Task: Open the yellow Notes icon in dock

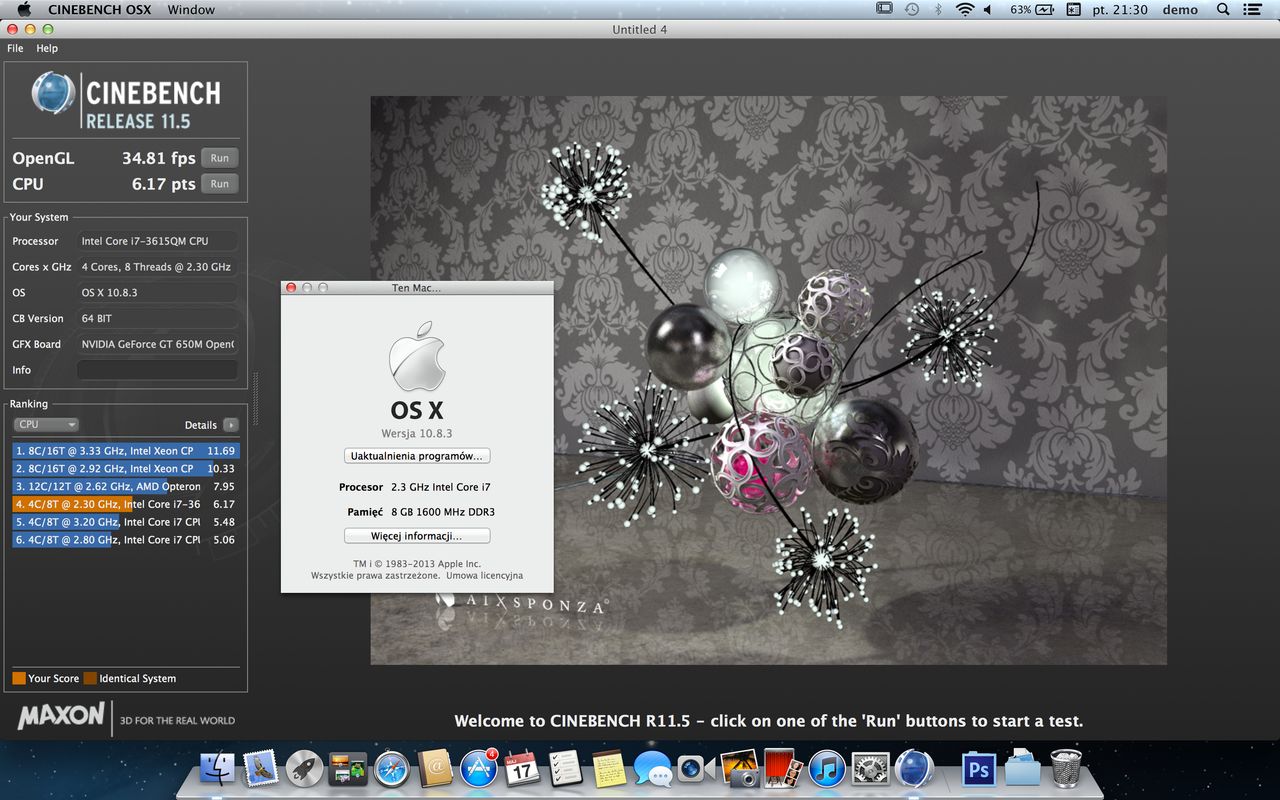Action: click(609, 768)
